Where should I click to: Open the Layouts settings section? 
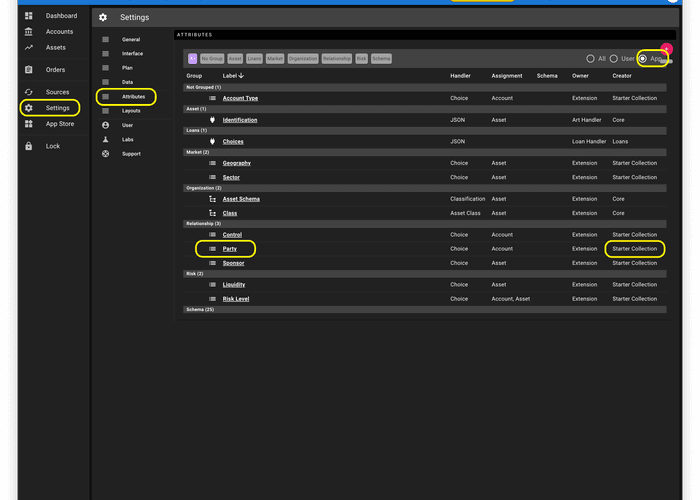131,111
